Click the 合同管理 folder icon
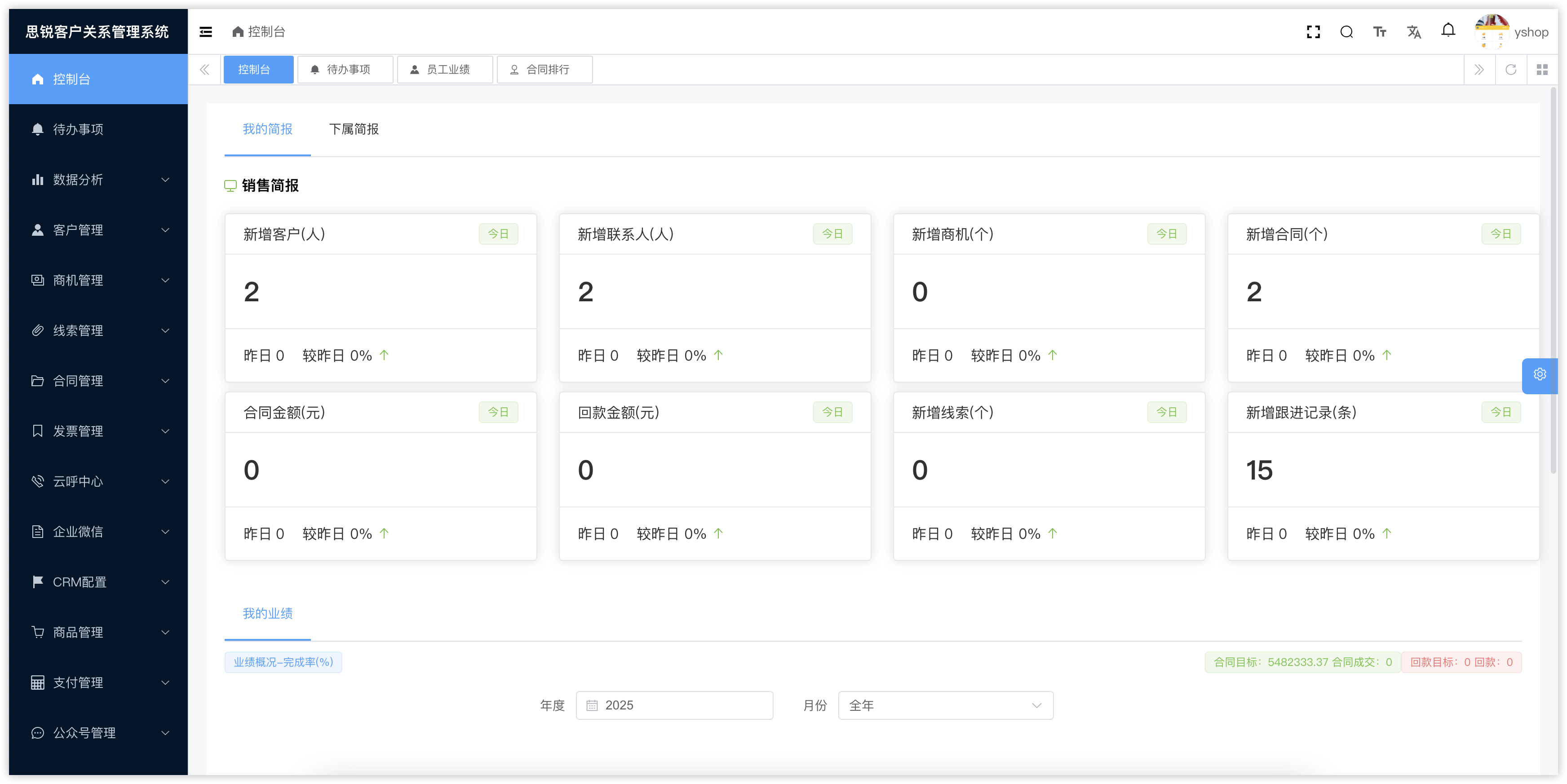 pyautogui.click(x=38, y=381)
